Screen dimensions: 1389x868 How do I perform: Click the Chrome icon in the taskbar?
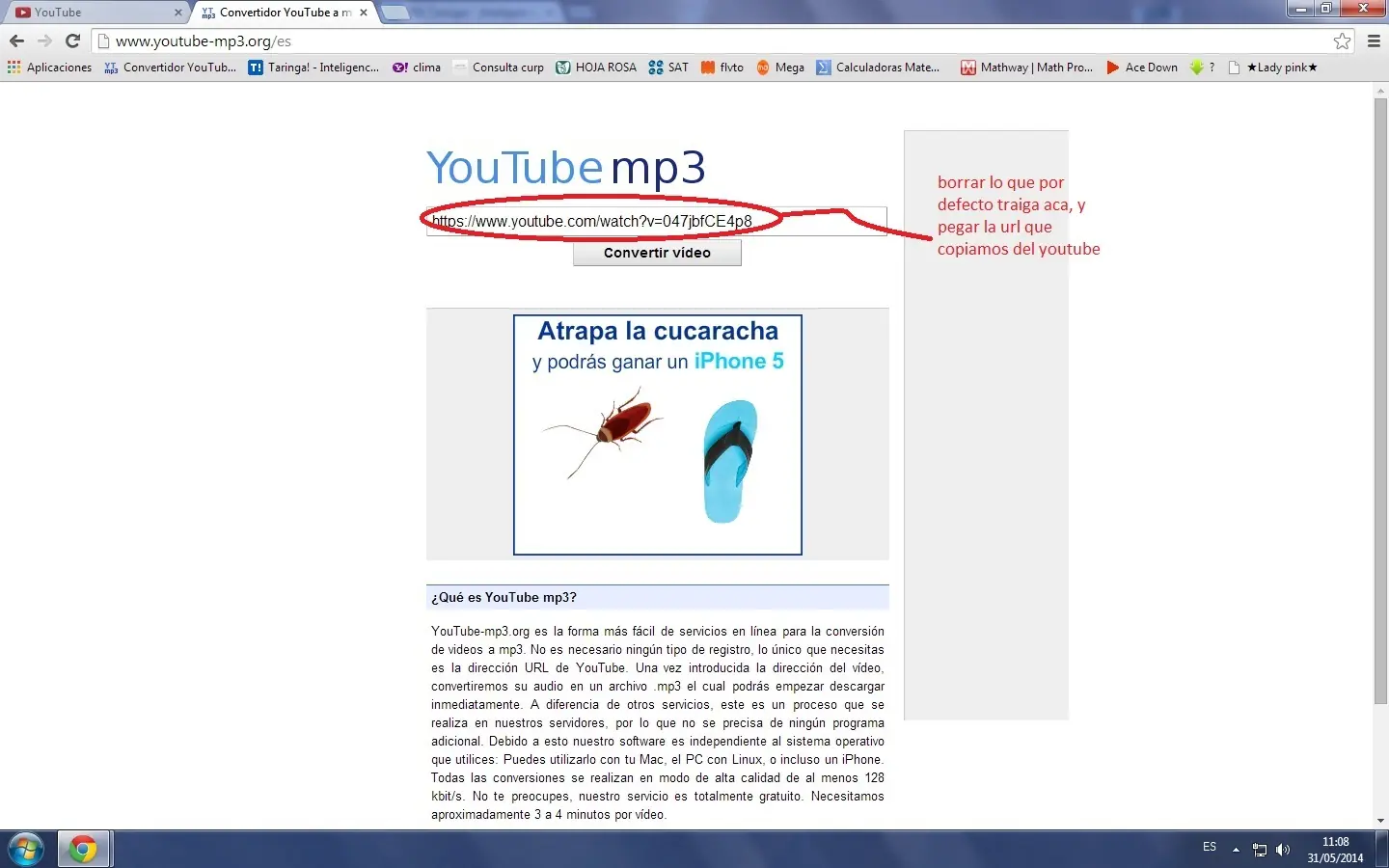click(x=84, y=850)
